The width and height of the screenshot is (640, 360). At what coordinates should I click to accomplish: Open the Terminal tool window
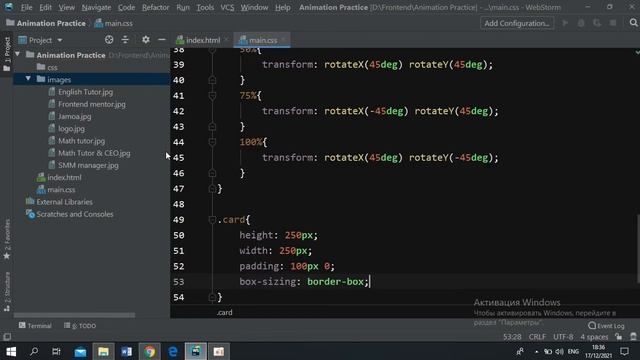[35, 325]
